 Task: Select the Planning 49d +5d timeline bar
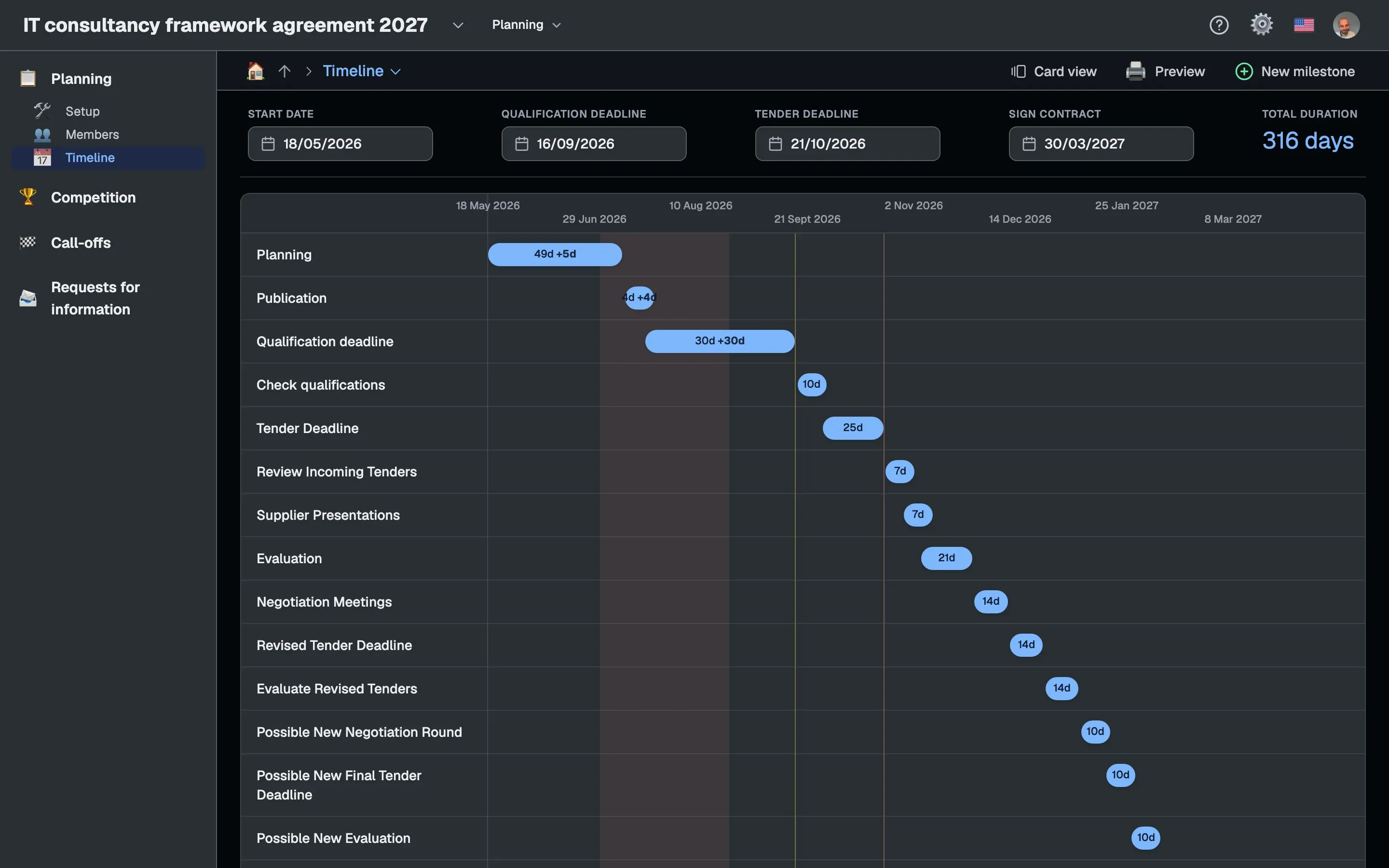point(555,254)
